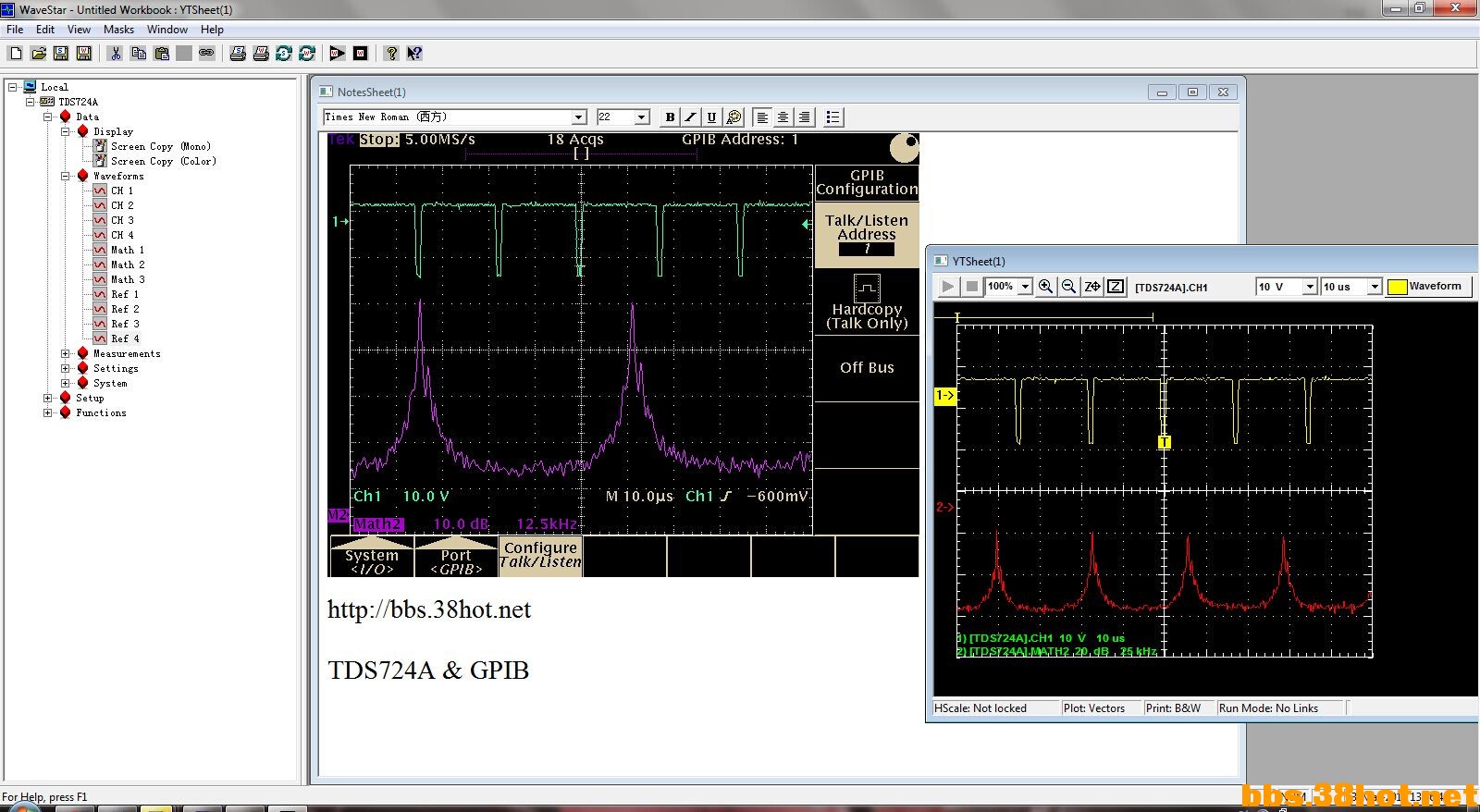Click the yellow T trigger marker on waveform
Screen dimensions: 1480x812
click(1165, 442)
